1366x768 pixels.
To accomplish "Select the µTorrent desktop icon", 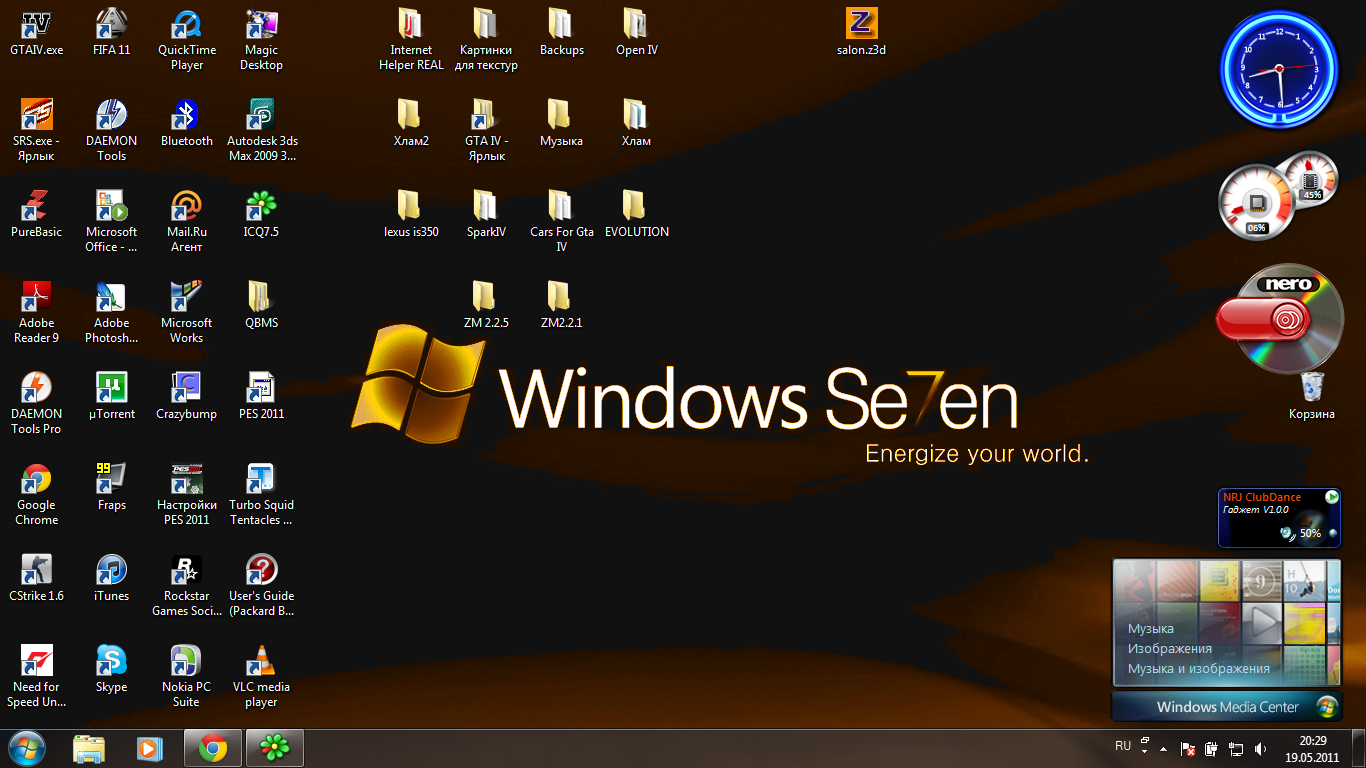I will point(111,396).
